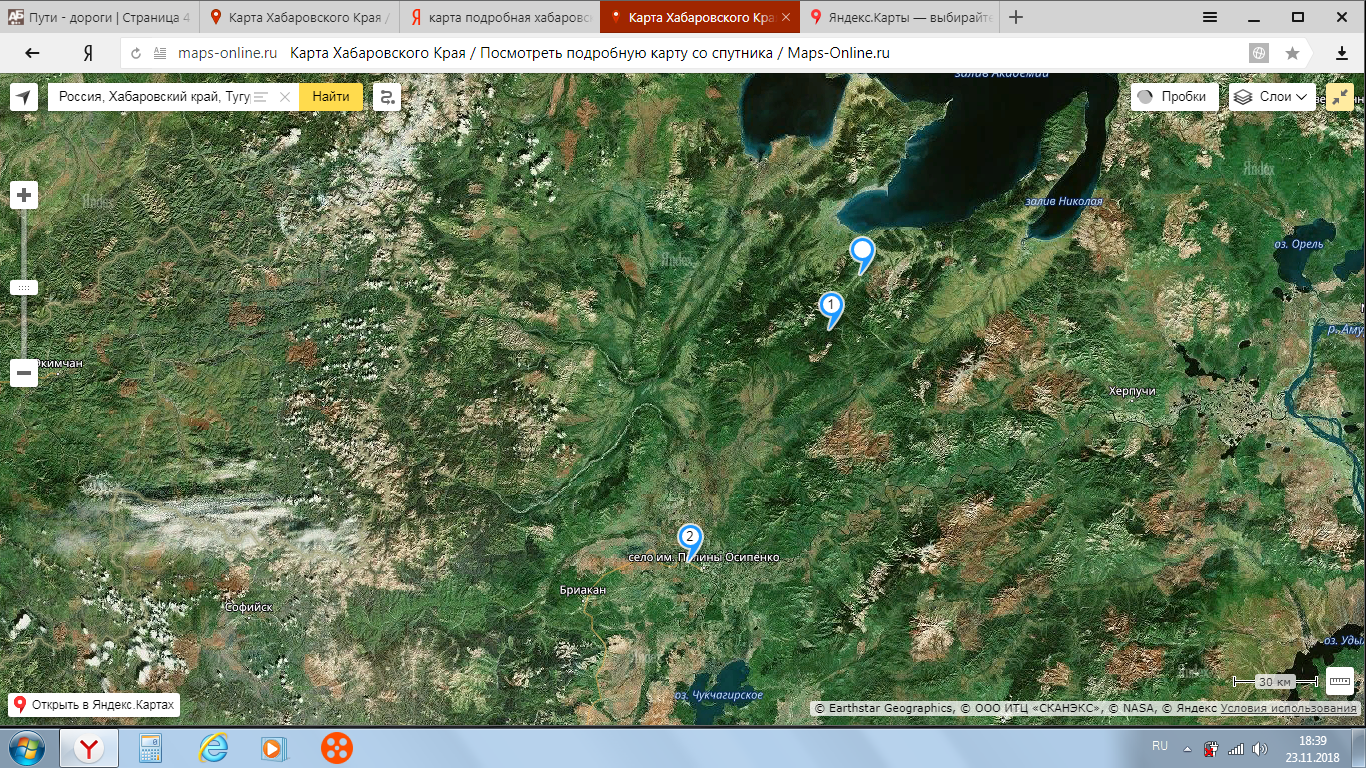The width and height of the screenshot is (1366, 768).
Task: Click the grey globe icon in the address bar
Action: pyautogui.click(x=1259, y=54)
